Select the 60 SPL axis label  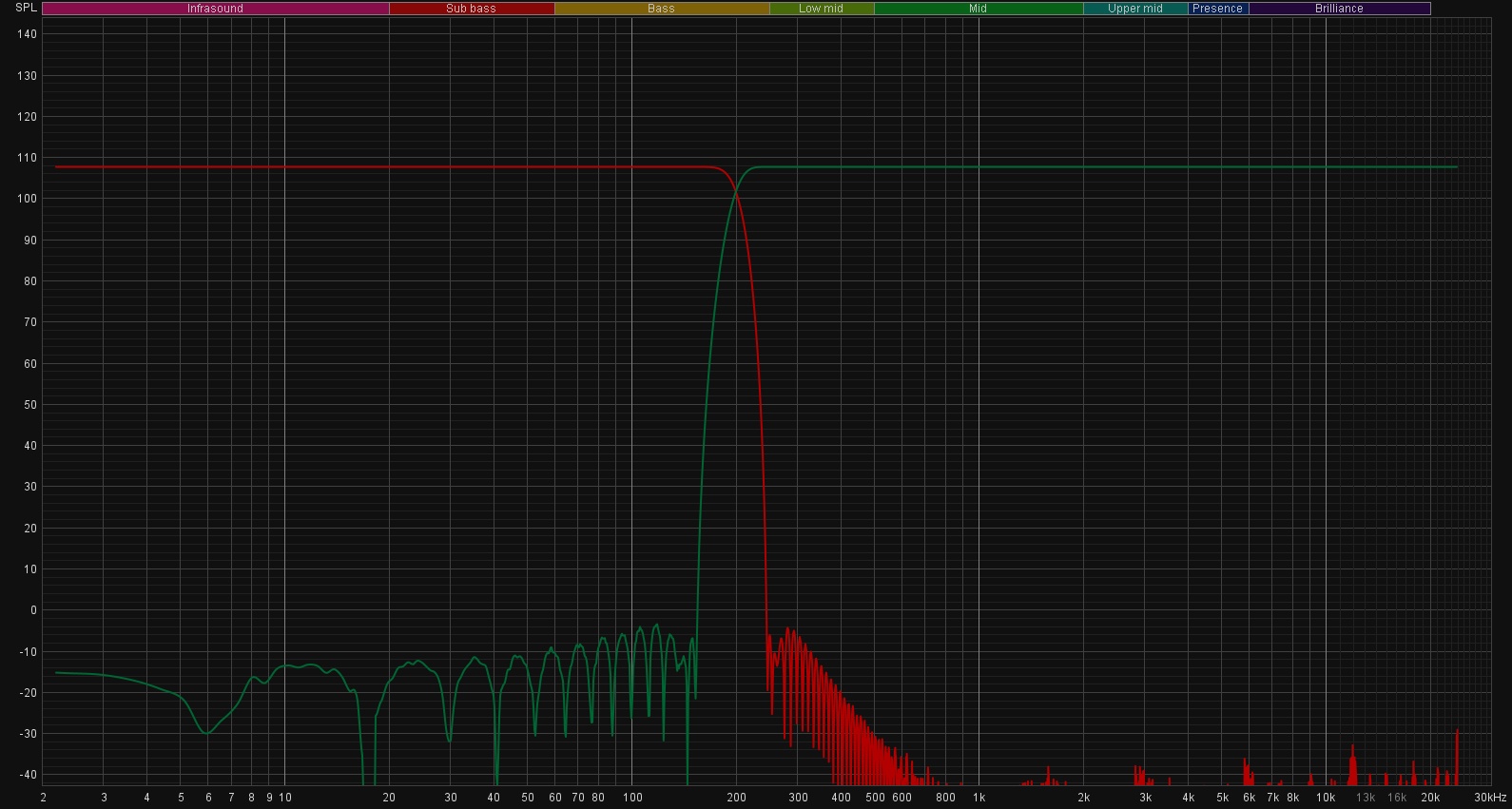coord(30,364)
